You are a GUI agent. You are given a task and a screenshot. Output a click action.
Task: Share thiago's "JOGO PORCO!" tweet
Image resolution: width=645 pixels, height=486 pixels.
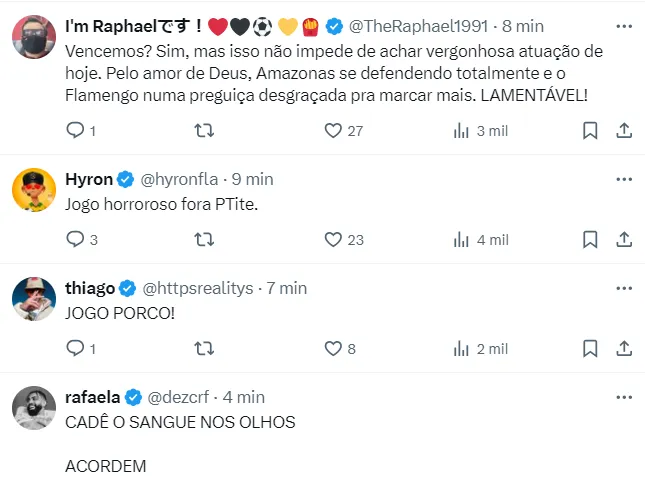(x=624, y=348)
